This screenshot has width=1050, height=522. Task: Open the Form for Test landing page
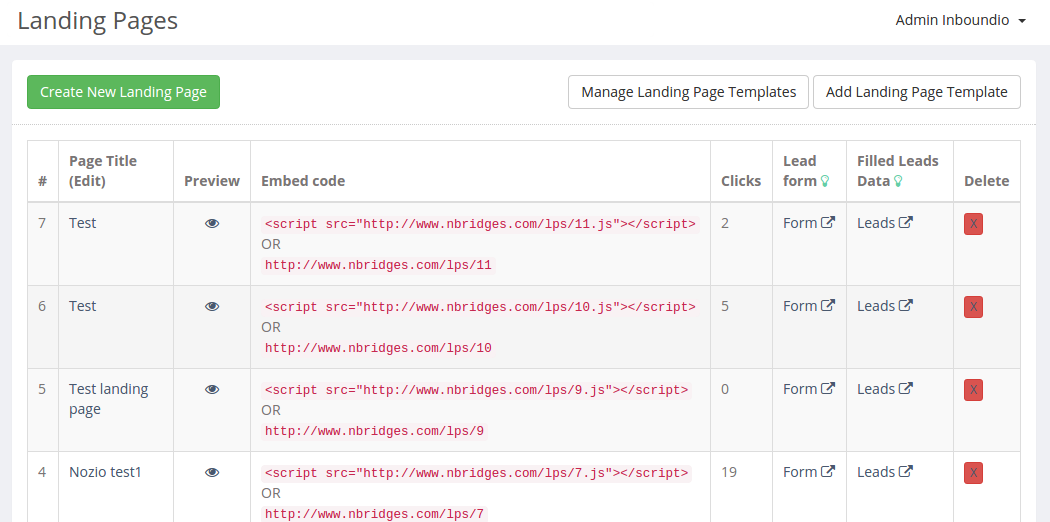click(808, 389)
